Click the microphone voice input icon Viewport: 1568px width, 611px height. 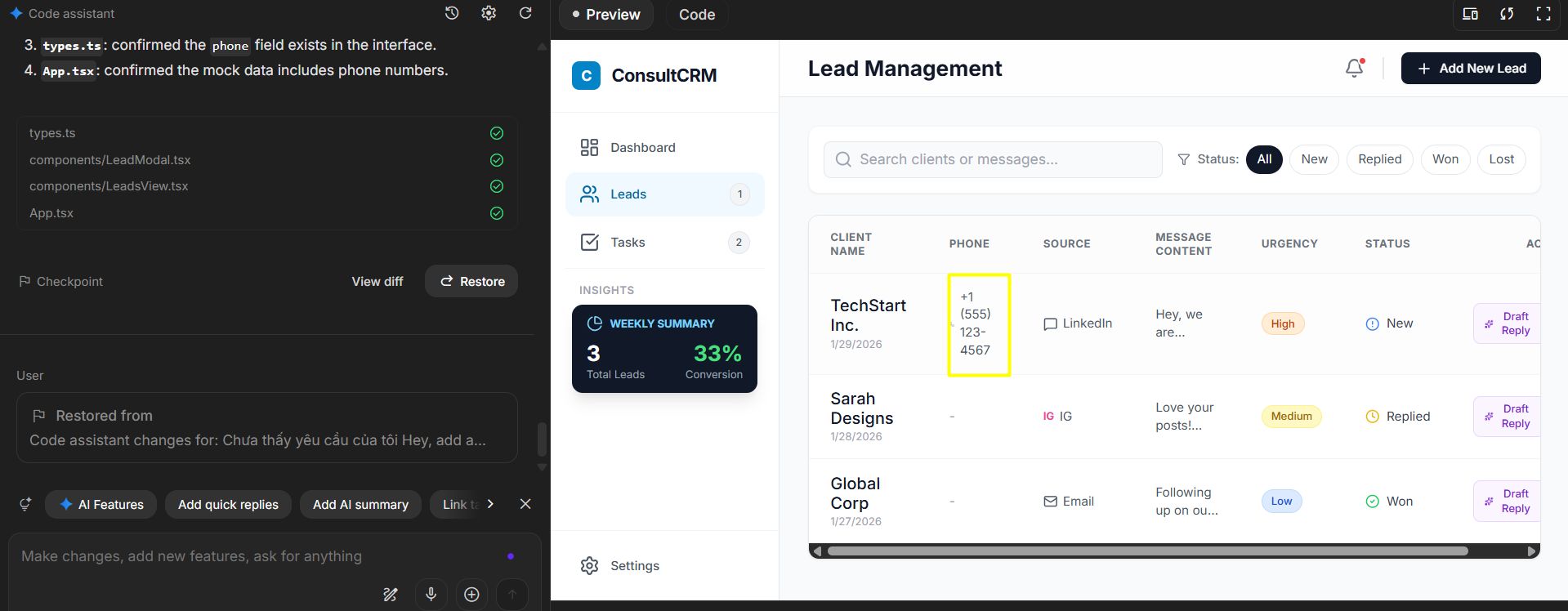pos(431,594)
